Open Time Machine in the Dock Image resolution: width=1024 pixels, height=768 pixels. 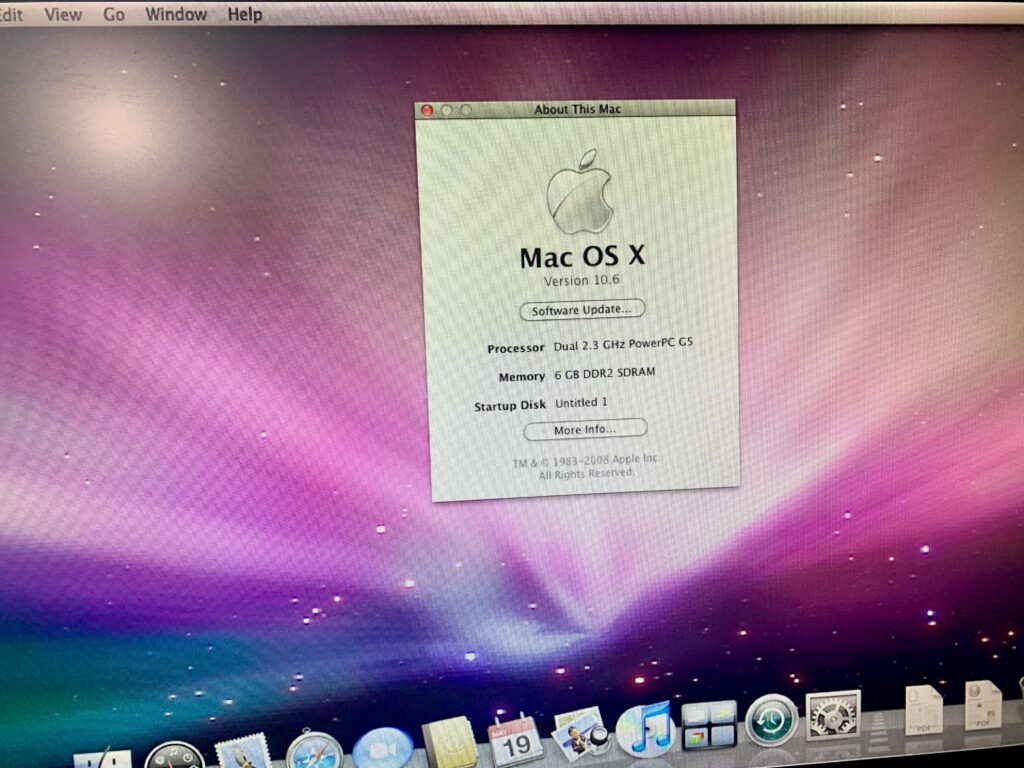(x=771, y=720)
